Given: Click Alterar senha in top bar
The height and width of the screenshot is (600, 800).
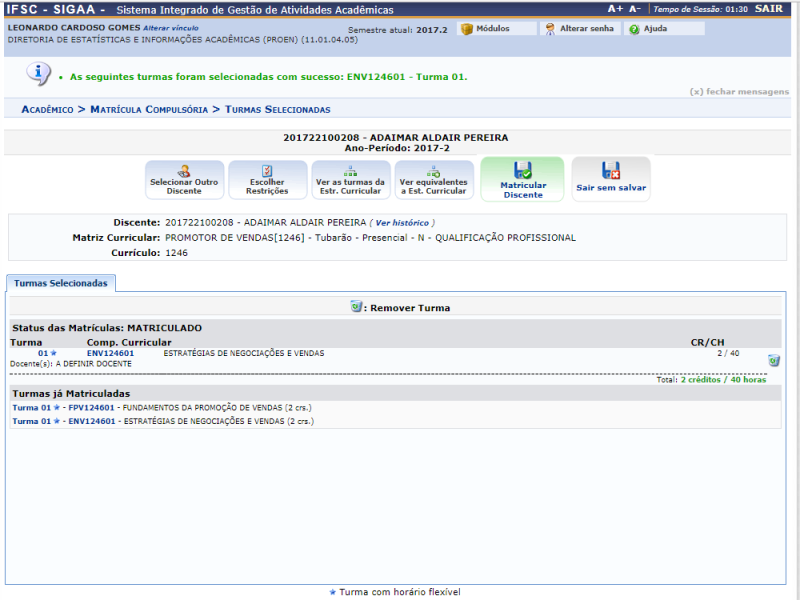Looking at the screenshot, I should tap(579, 29).
